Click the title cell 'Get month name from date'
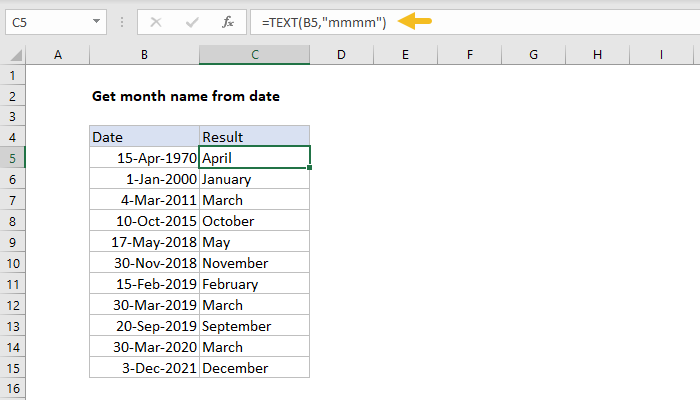 point(185,97)
